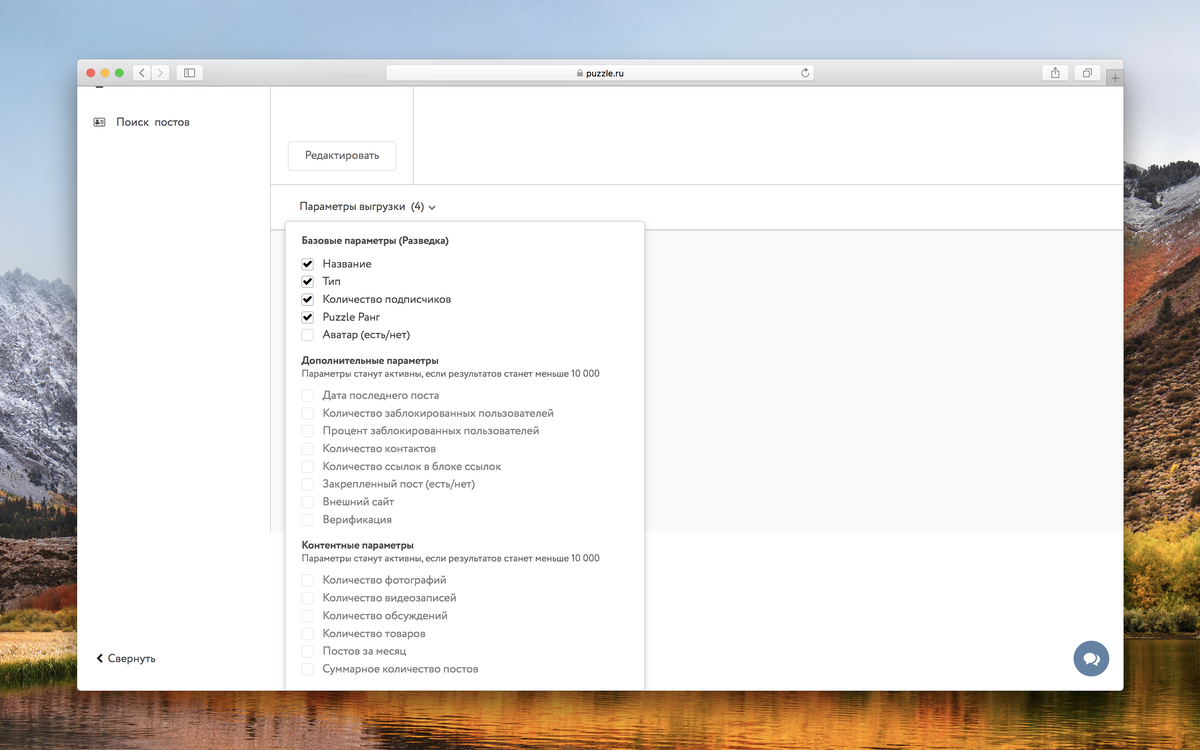Uncheck Количество подписчиков checkbox
The height and width of the screenshot is (750, 1200).
tap(308, 300)
